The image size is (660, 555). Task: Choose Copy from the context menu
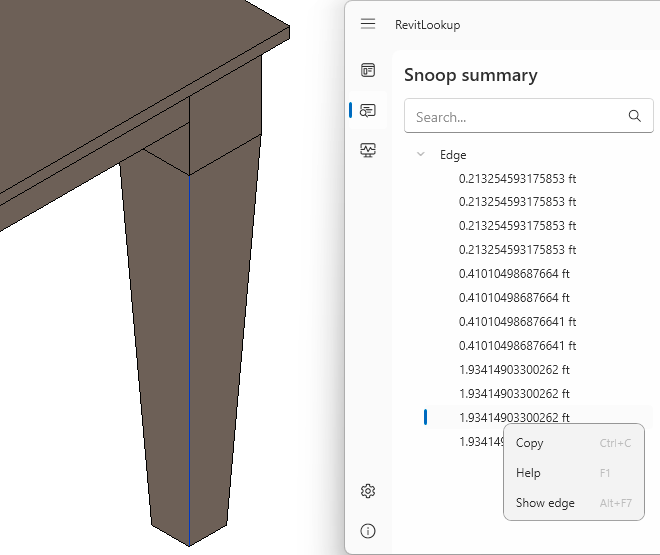(530, 443)
